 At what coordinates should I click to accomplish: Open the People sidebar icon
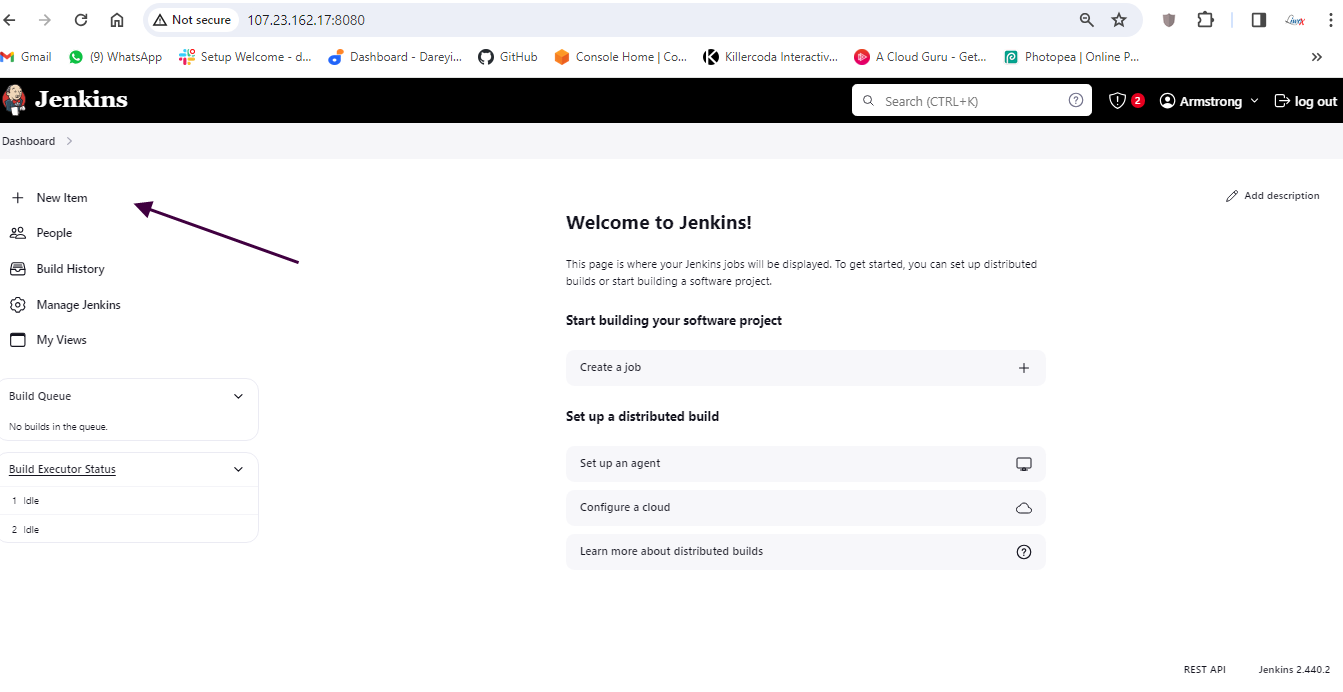coord(17,233)
